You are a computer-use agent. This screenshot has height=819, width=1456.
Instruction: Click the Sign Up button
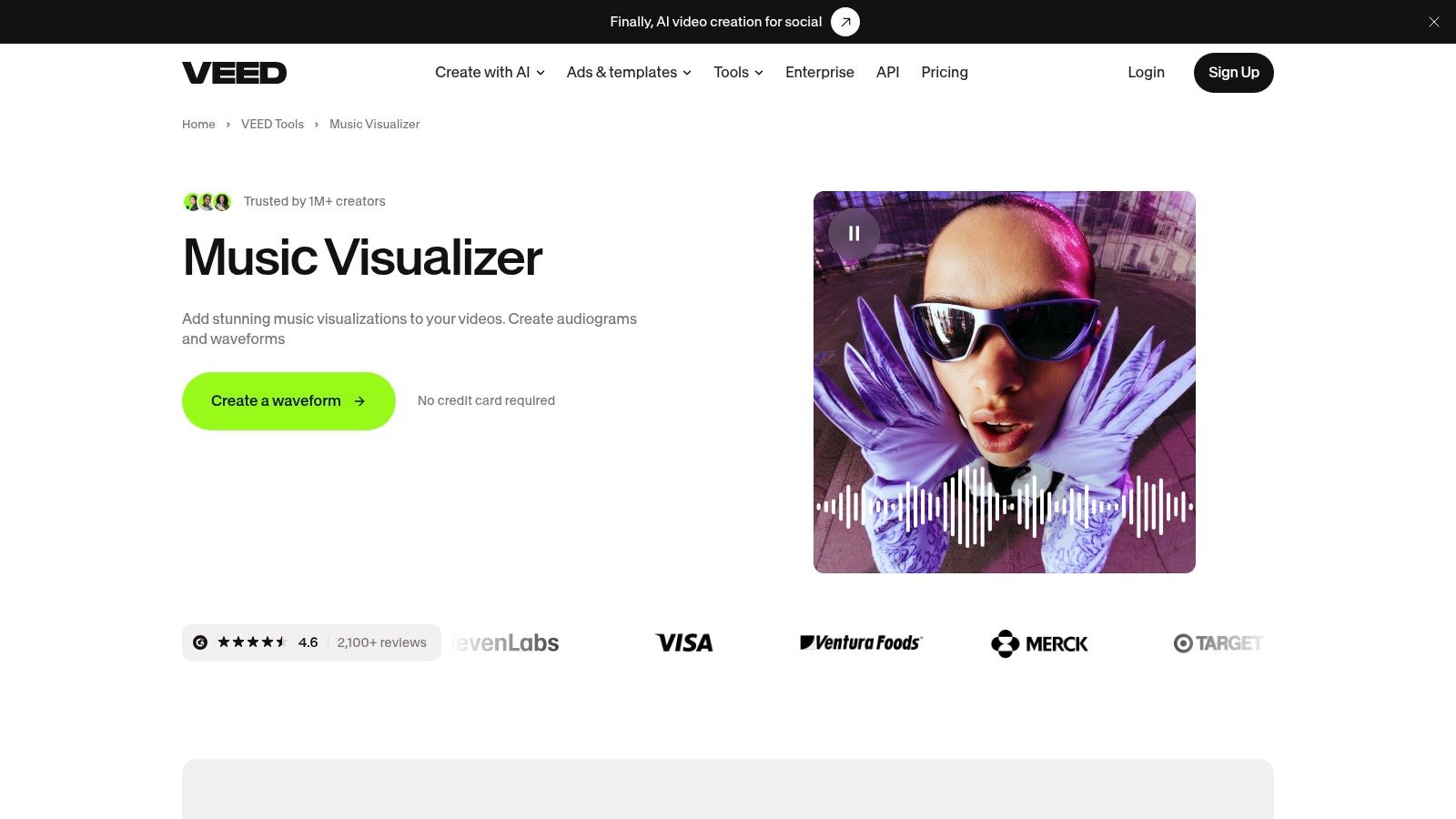[x=1234, y=73]
